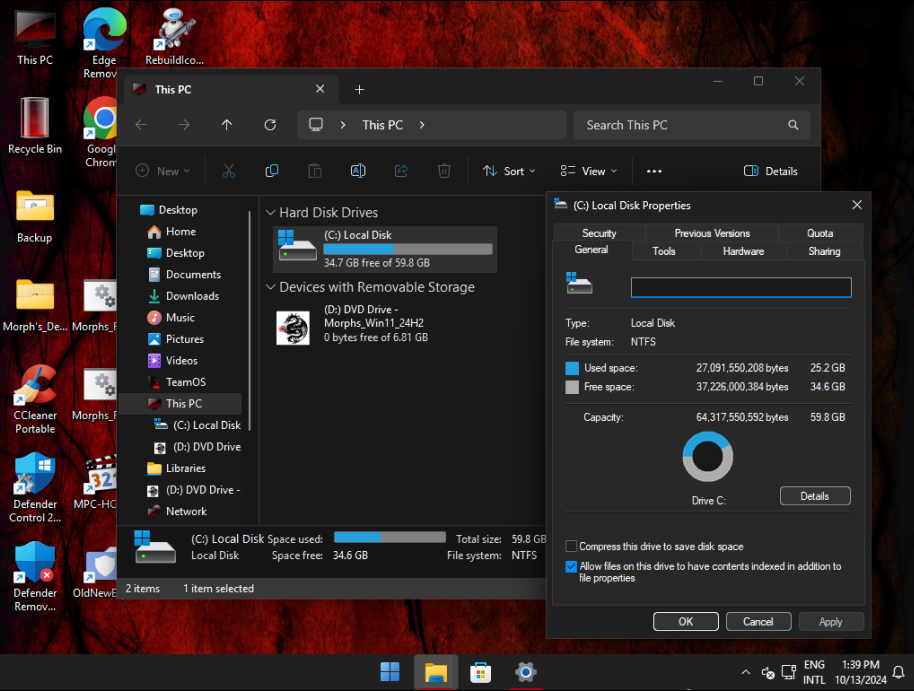Enable Compress this drive checkbox
The image size is (914, 691).
pos(571,546)
